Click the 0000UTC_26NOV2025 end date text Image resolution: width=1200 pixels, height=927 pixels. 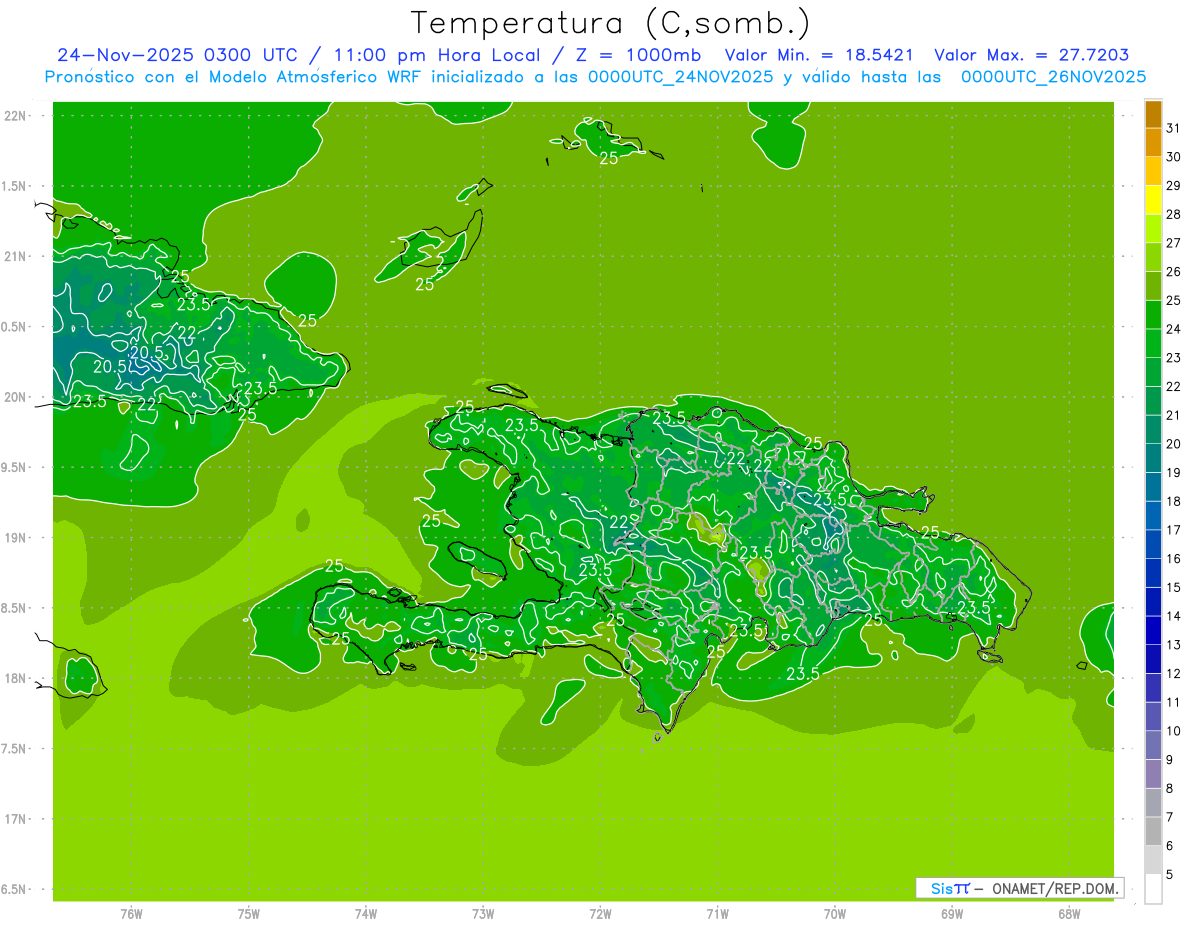[x=1053, y=77]
